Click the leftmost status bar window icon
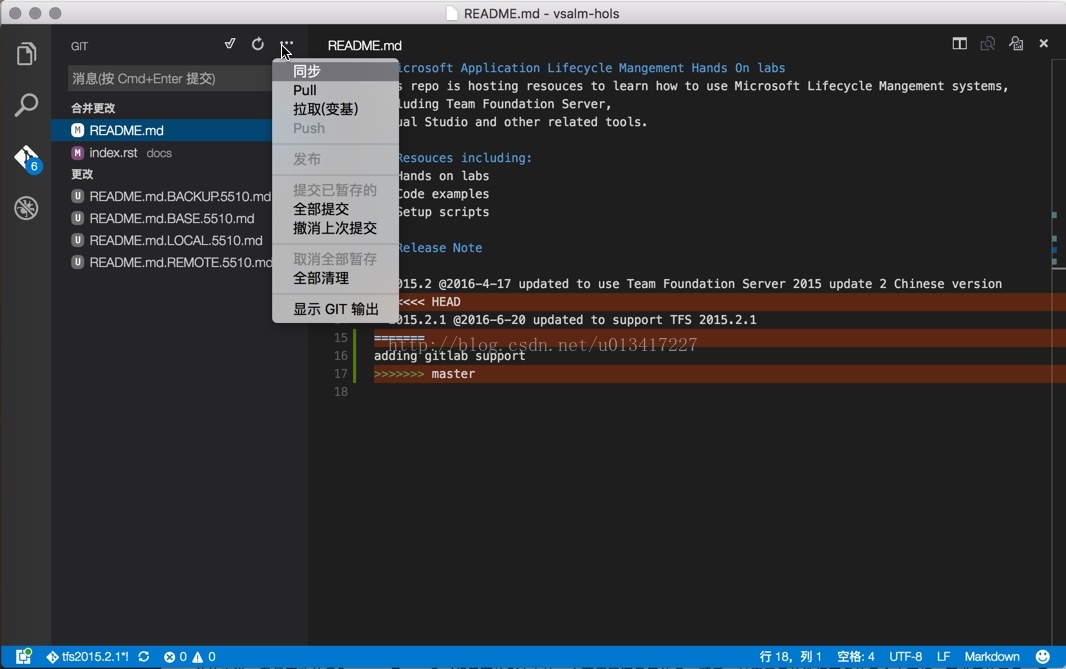The image size is (1066, 669). [24, 656]
